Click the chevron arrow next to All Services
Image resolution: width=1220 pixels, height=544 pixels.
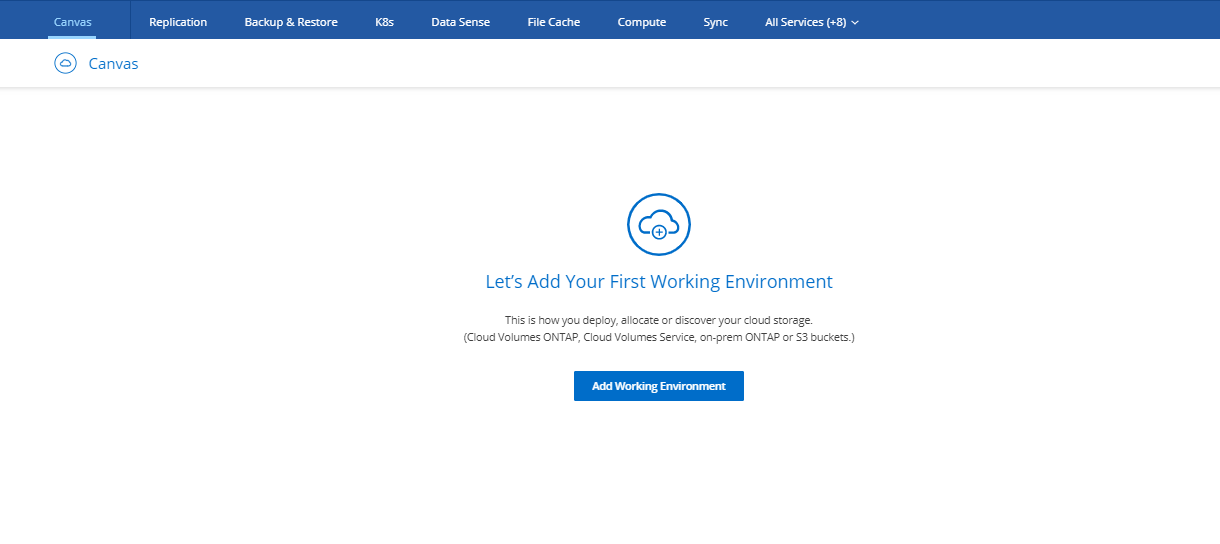855,23
